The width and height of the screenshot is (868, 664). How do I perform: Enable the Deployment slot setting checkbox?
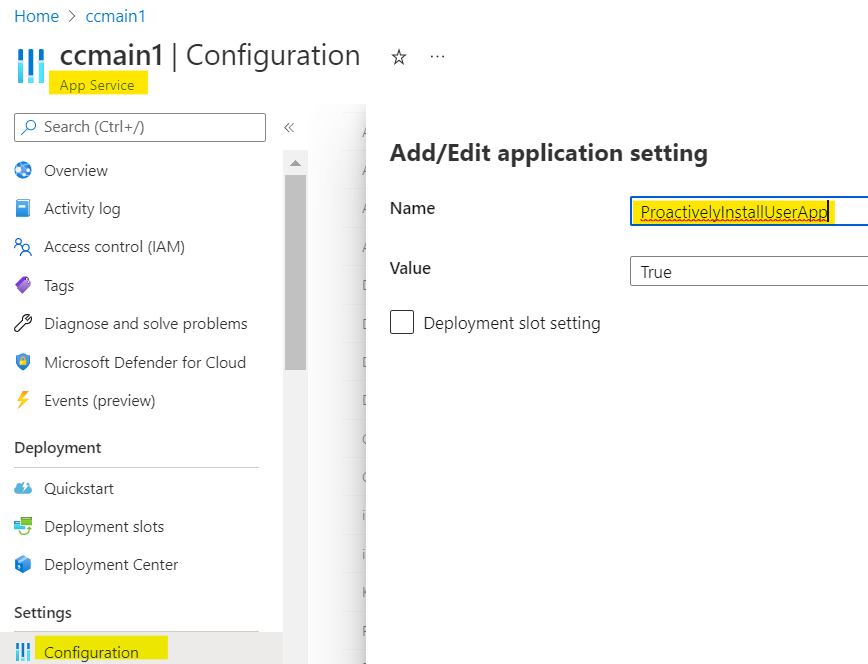[x=402, y=322]
